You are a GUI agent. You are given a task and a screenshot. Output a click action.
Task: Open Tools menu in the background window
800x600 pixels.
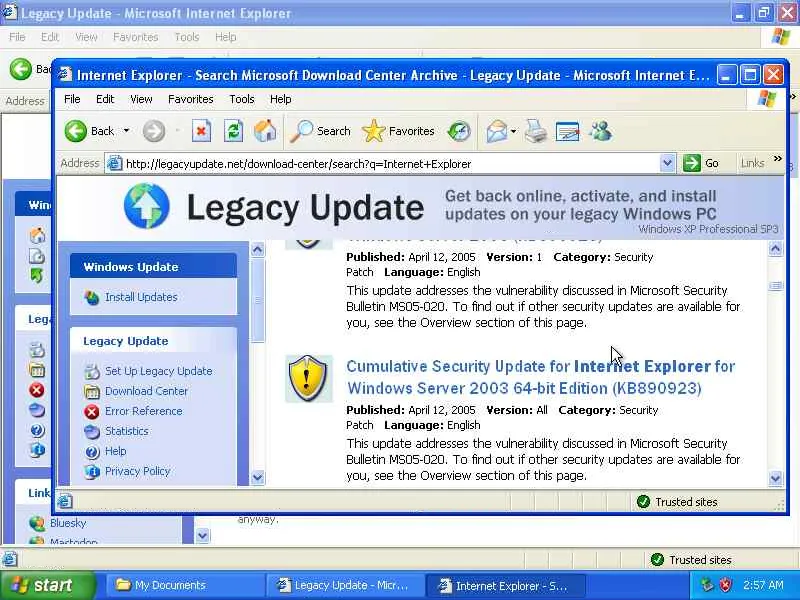pos(187,37)
